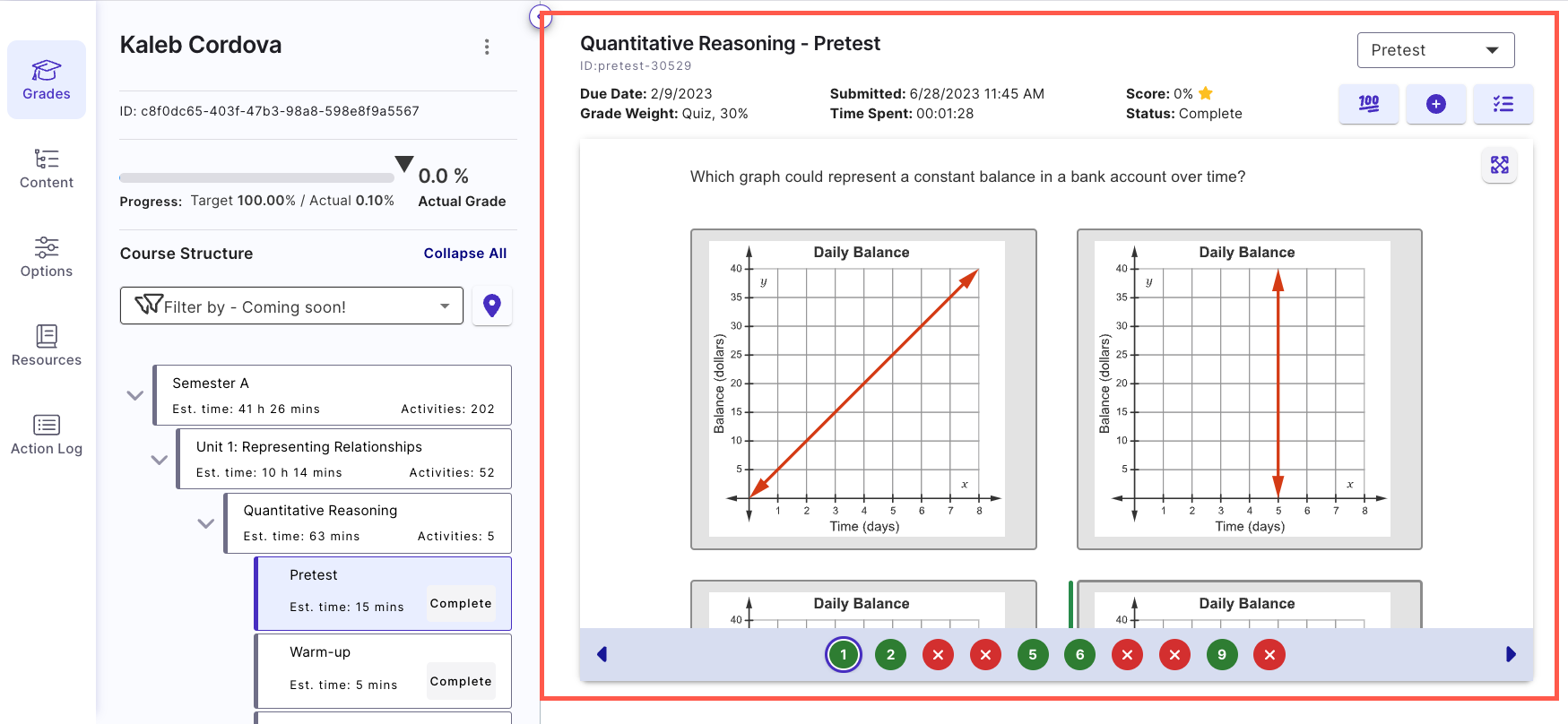Click the progress bar marker above Actual Grade
Viewport: 1568px width, 724px height.
pyautogui.click(x=403, y=164)
